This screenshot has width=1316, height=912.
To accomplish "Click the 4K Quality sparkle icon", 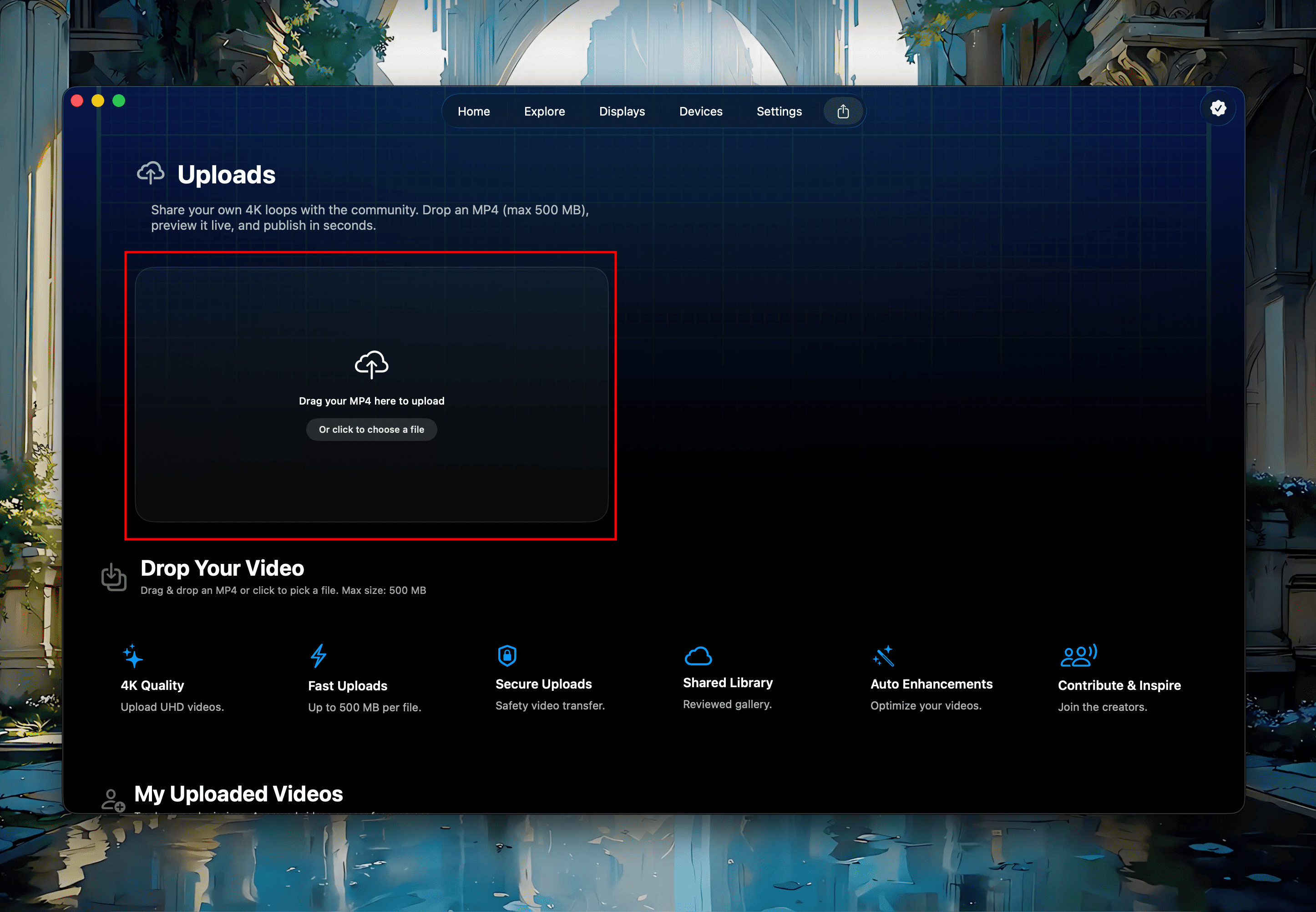I will coord(132,656).
